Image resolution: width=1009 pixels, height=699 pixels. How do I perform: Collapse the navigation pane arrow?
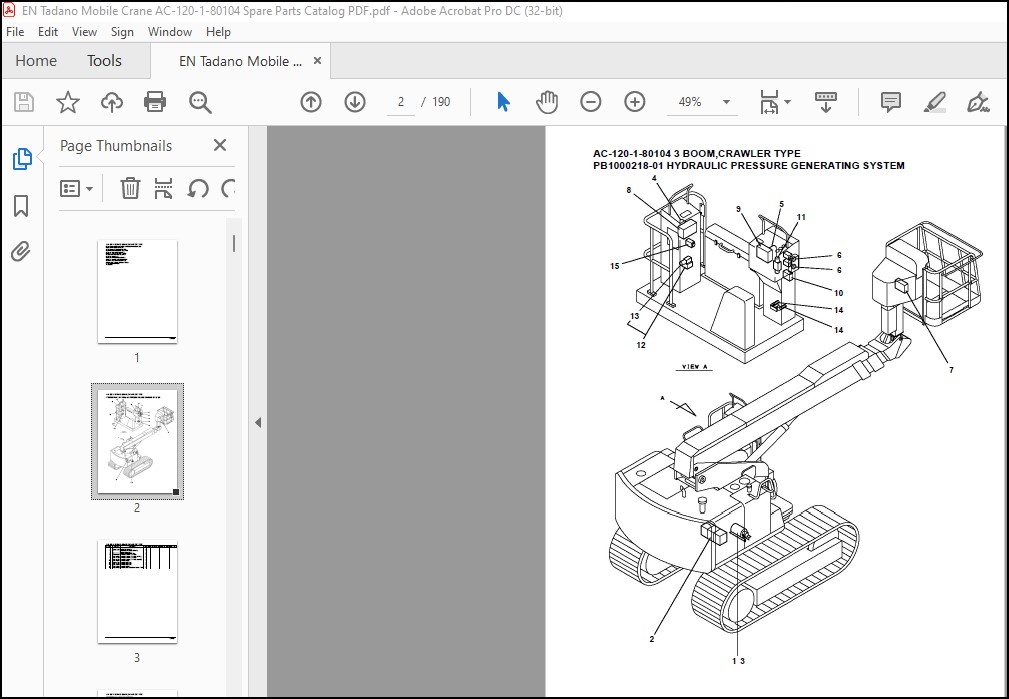258,423
